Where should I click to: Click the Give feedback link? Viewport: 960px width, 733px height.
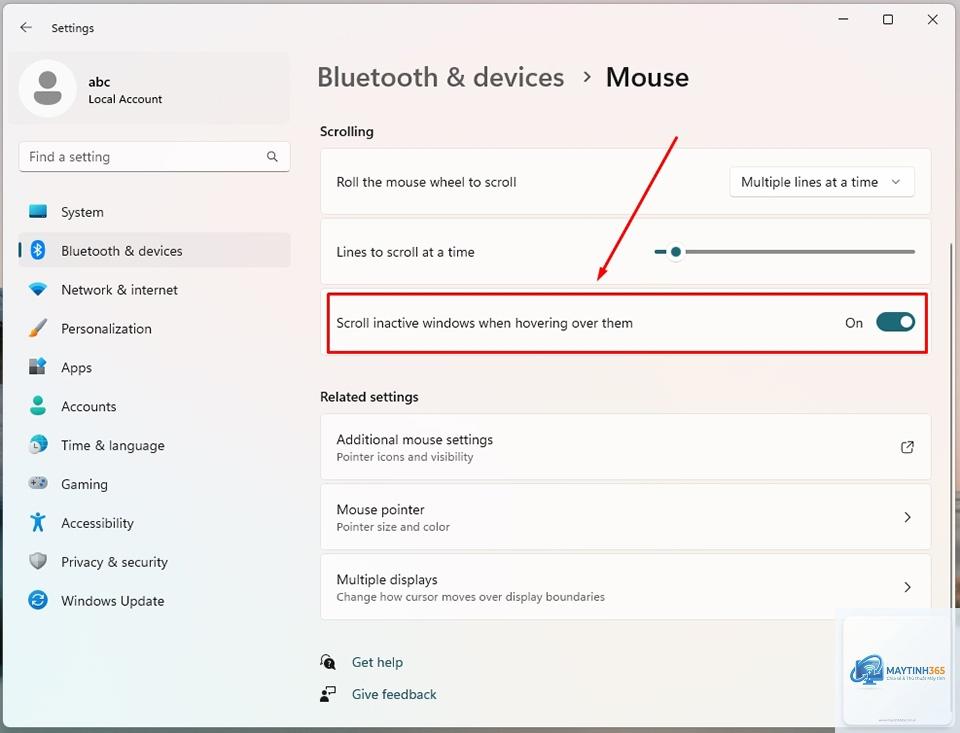coord(394,694)
